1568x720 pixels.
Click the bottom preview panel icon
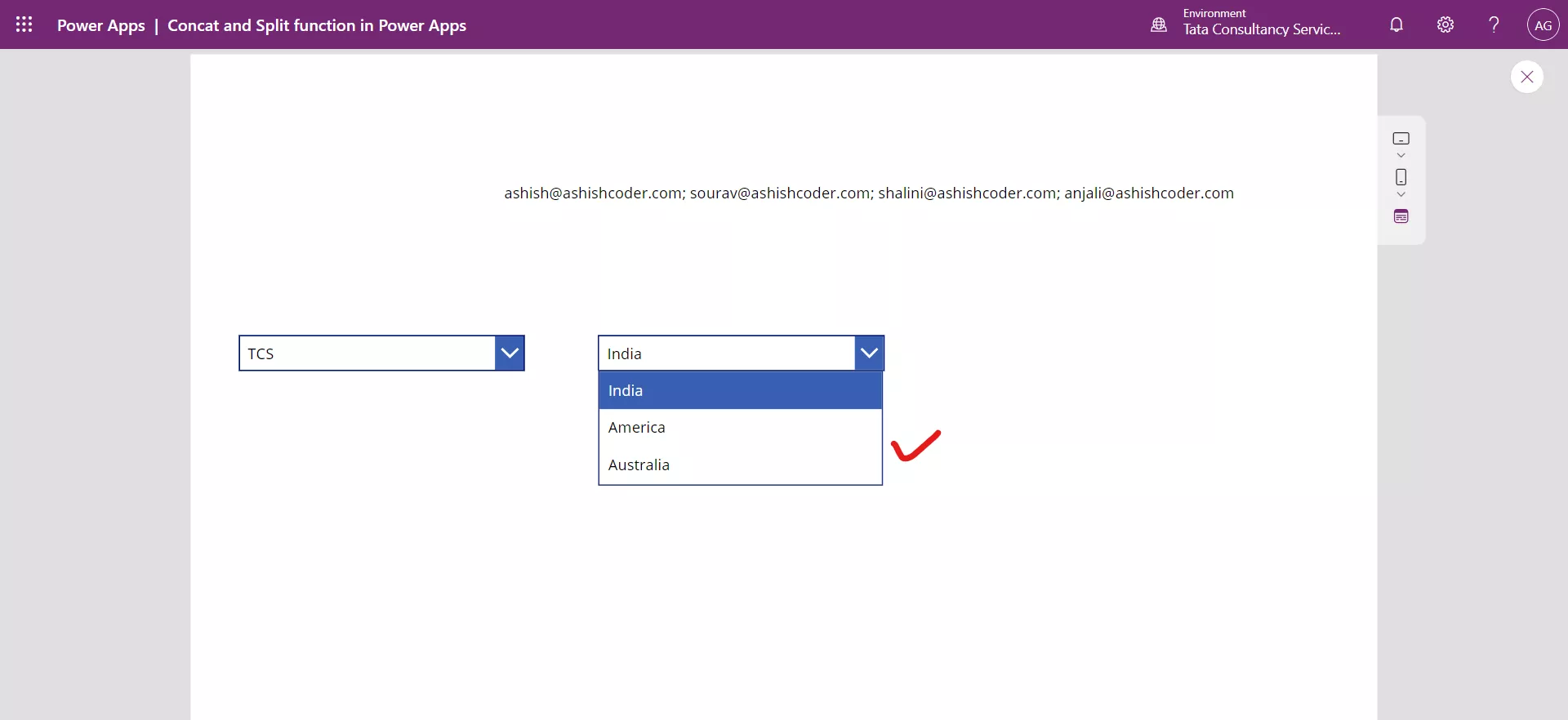tap(1401, 216)
